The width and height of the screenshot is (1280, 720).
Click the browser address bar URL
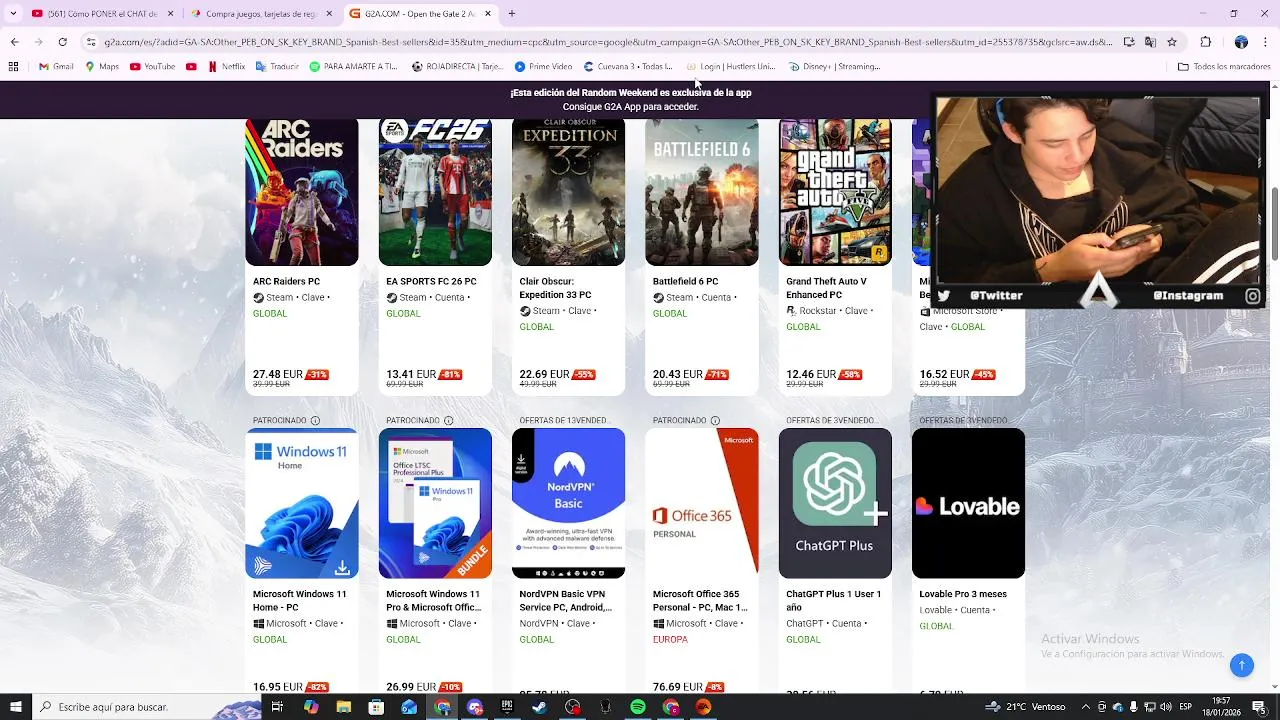607,42
